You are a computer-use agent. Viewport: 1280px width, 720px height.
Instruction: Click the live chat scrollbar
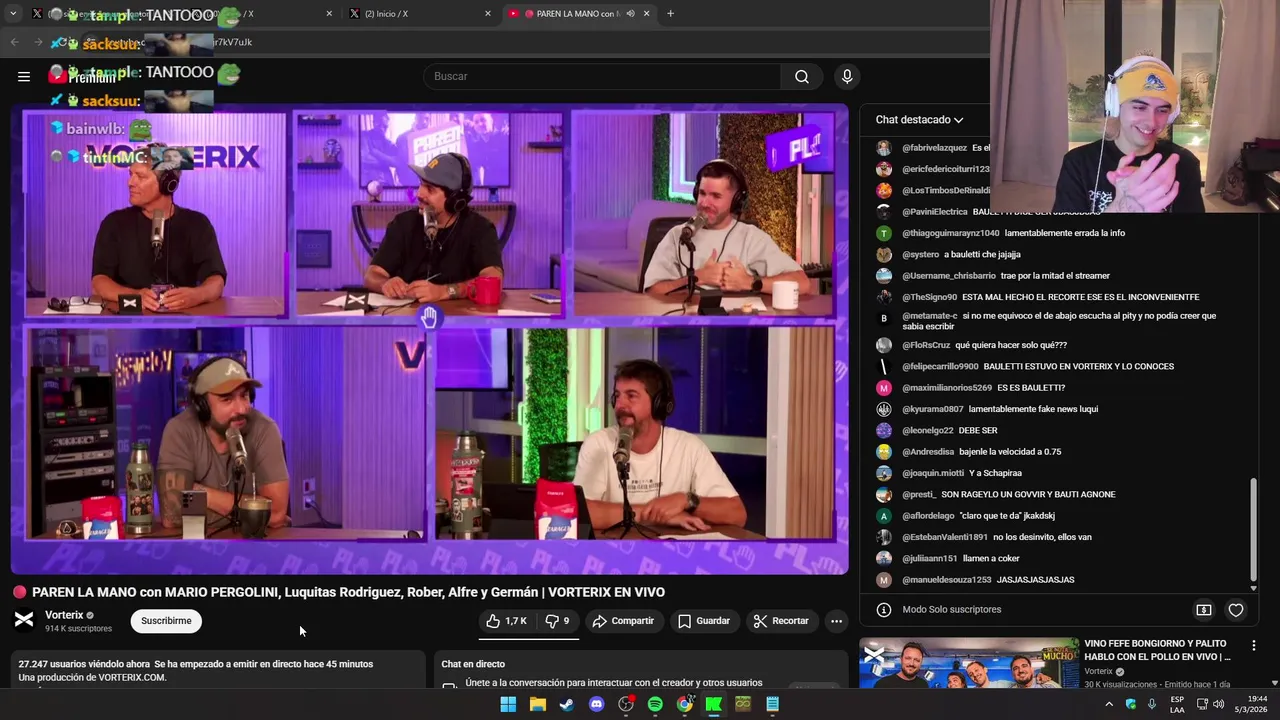[x=1253, y=530]
